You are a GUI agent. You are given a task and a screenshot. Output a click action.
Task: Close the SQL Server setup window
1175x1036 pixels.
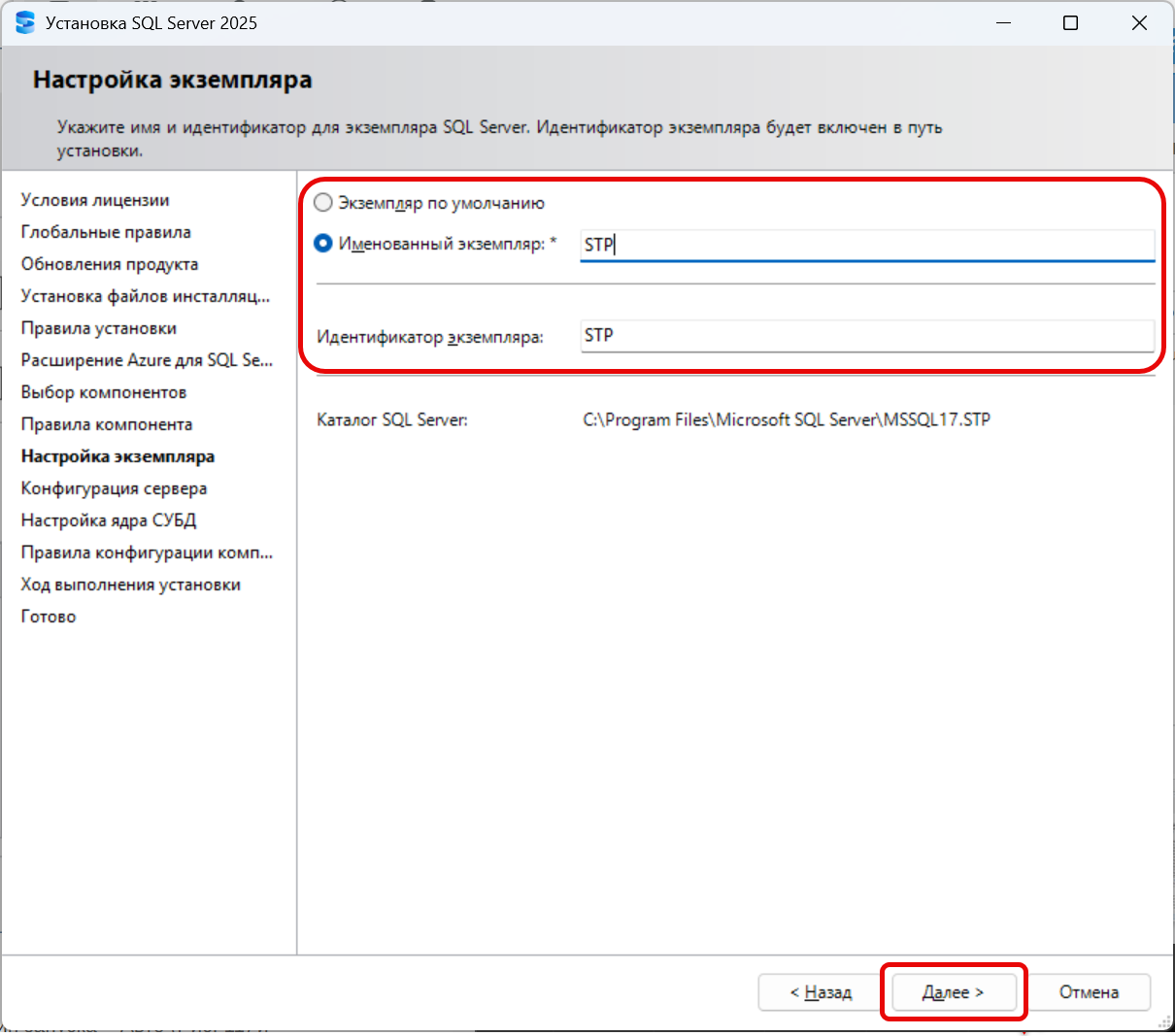pos(1139,22)
